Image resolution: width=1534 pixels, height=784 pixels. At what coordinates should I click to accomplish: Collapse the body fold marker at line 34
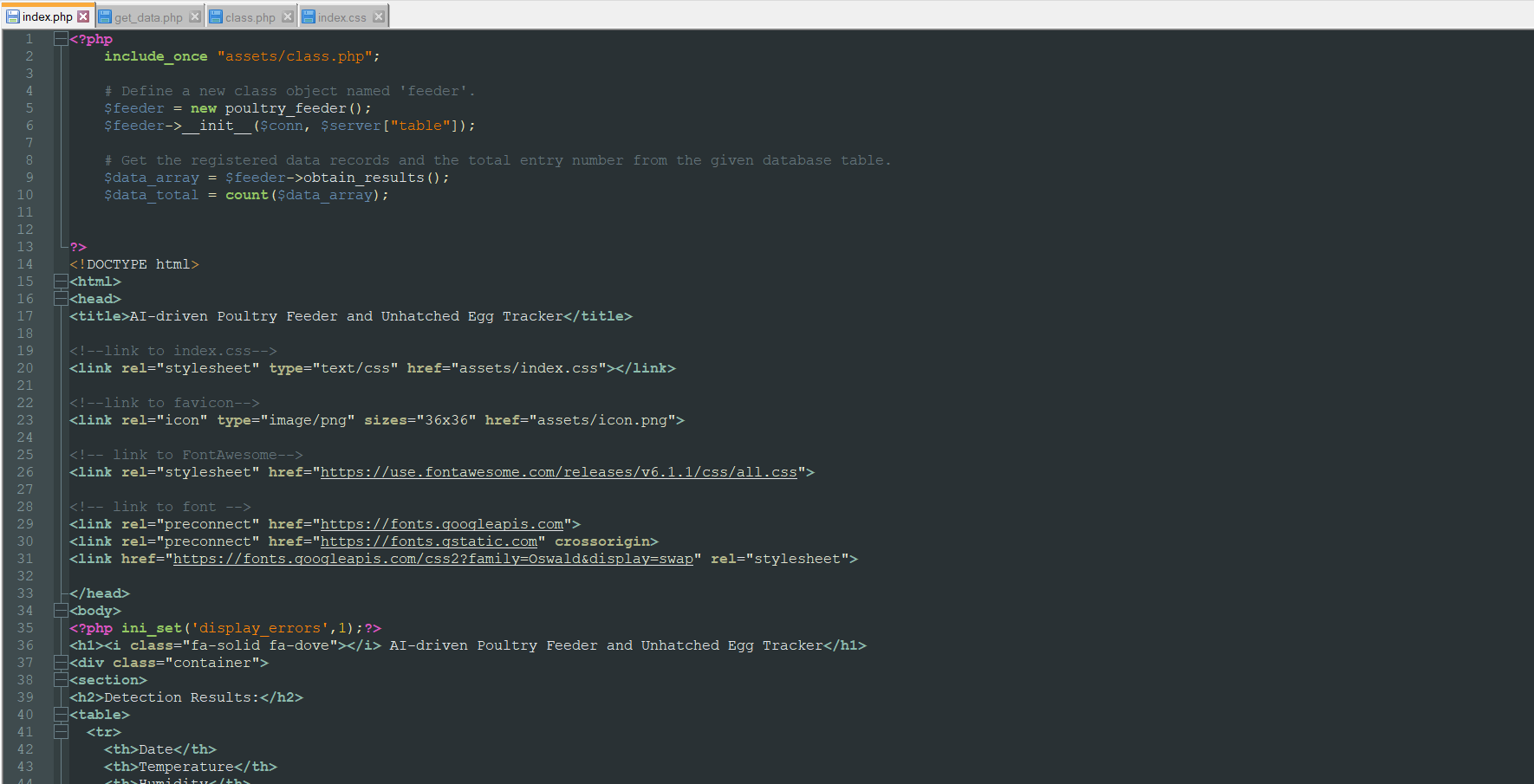pos(60,610)
